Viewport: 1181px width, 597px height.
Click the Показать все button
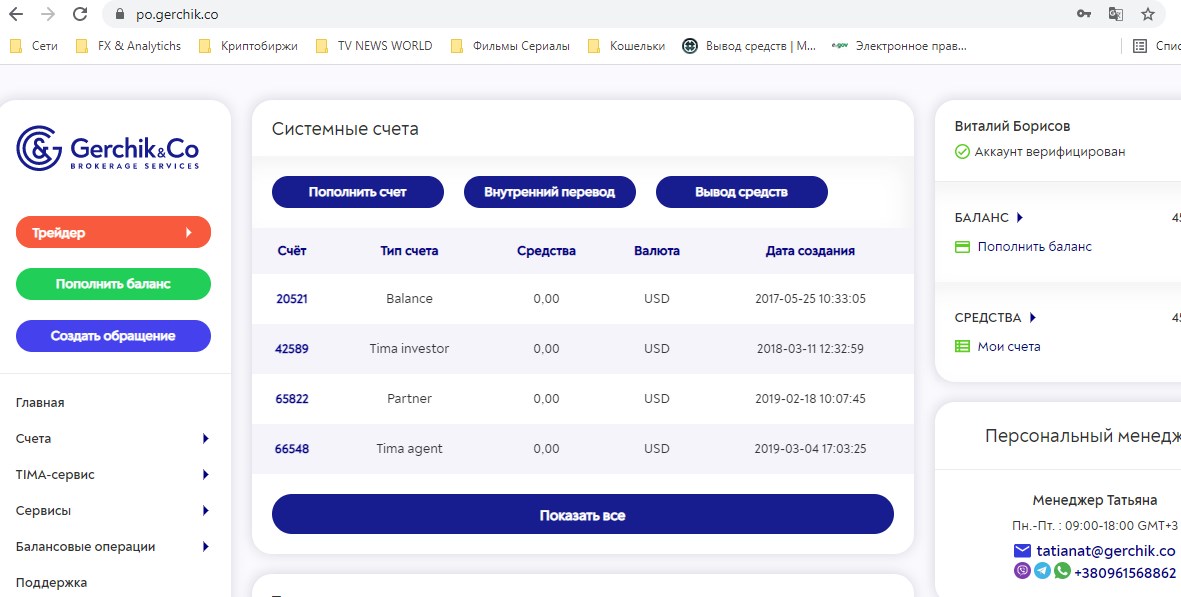click(x=582, y=516)
